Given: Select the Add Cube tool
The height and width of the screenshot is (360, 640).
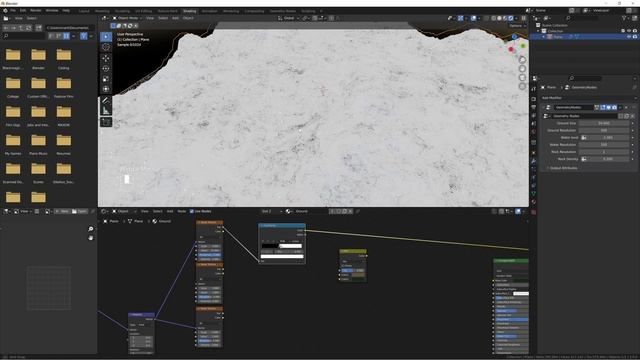Looking at the screenshot, I should coord(106,122).
